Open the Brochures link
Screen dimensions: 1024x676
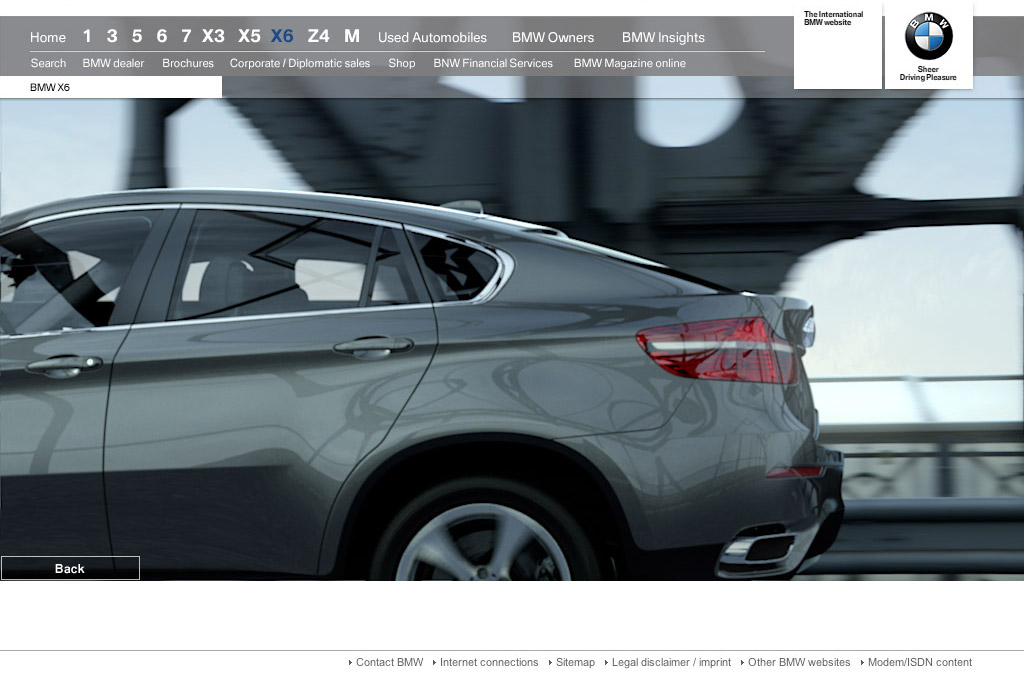point(188,63)
